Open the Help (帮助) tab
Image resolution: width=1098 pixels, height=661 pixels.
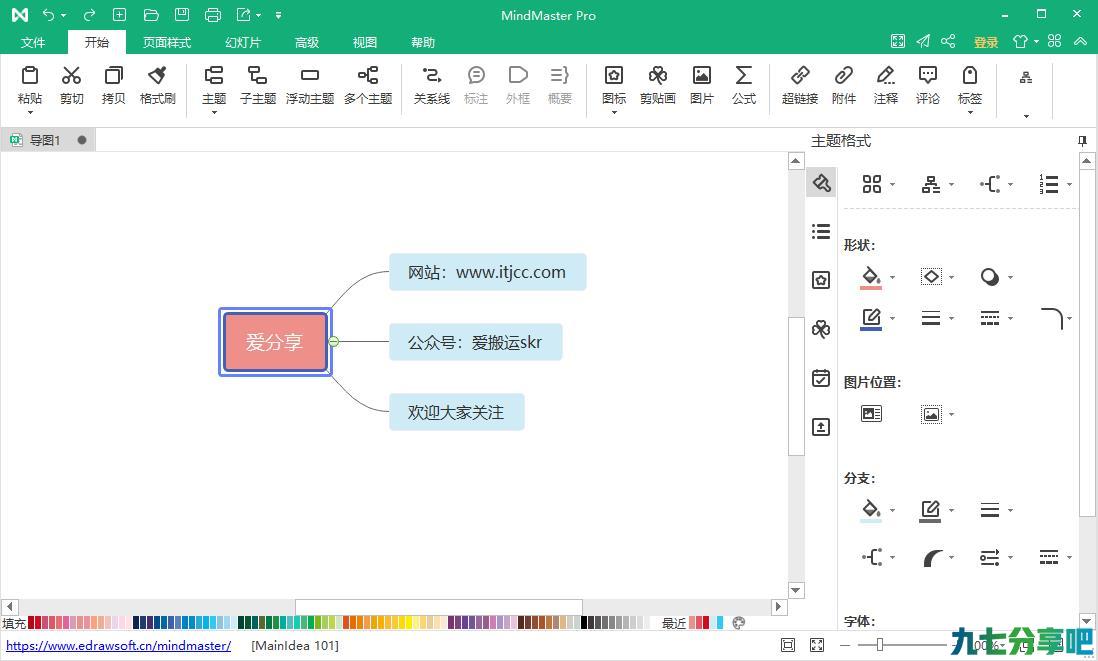tap(423, 43)
